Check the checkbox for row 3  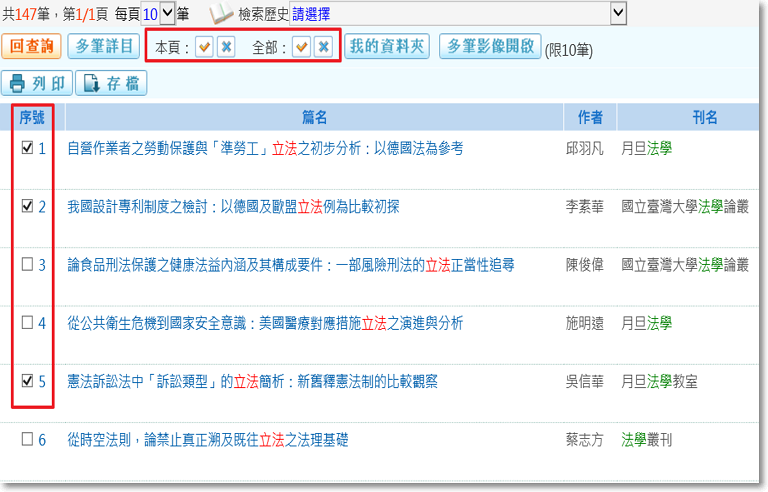[x=27, y=265]
